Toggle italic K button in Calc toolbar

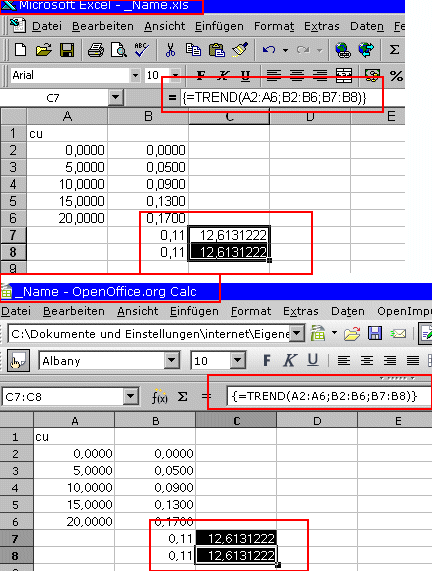point(290,361)
